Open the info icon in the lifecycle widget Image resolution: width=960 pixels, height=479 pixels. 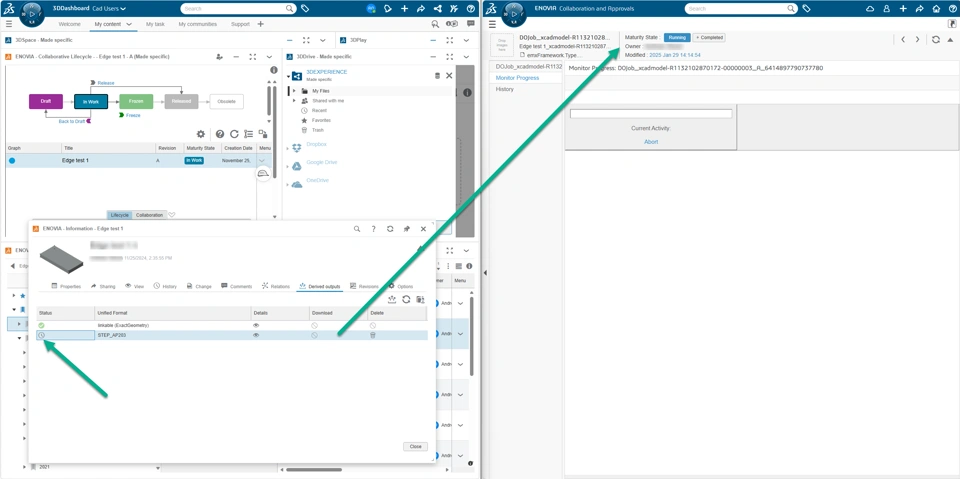pos(274,70)
